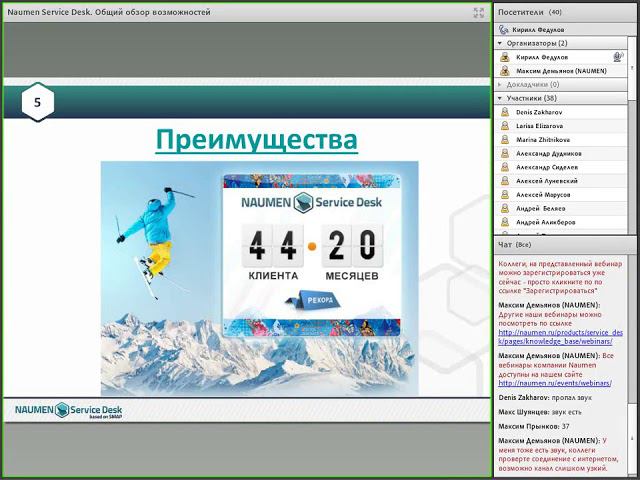
Task: Click the attendee list vertical scrollbar
Action: coord(632,135)
